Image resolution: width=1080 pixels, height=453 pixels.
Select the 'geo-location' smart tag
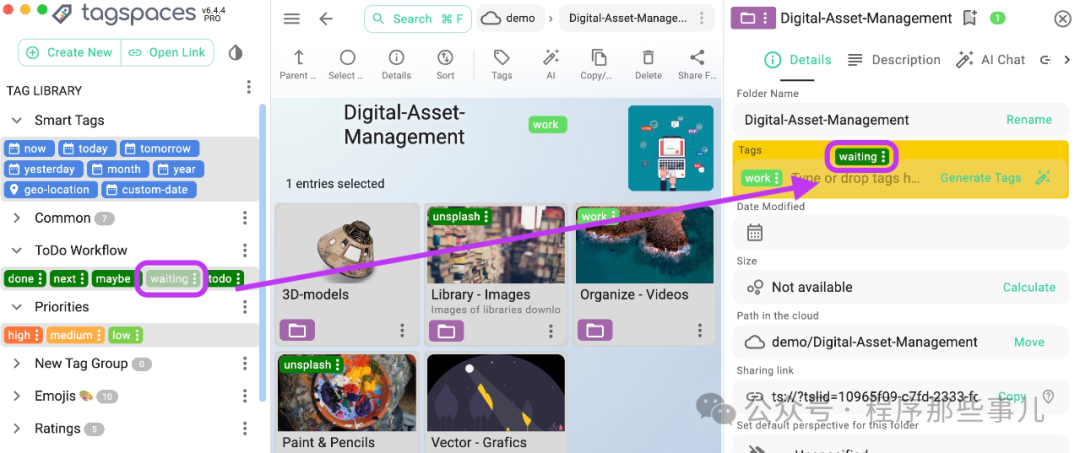pos(50,190)
